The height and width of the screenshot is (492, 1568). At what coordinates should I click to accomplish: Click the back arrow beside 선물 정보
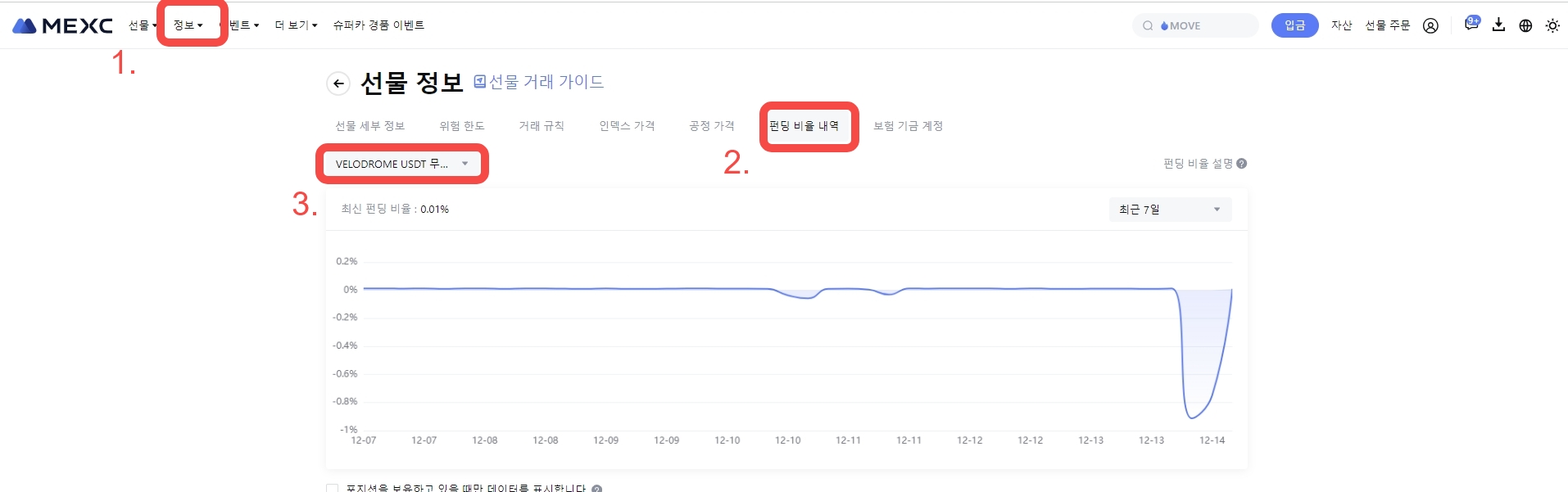pos(338,84)
